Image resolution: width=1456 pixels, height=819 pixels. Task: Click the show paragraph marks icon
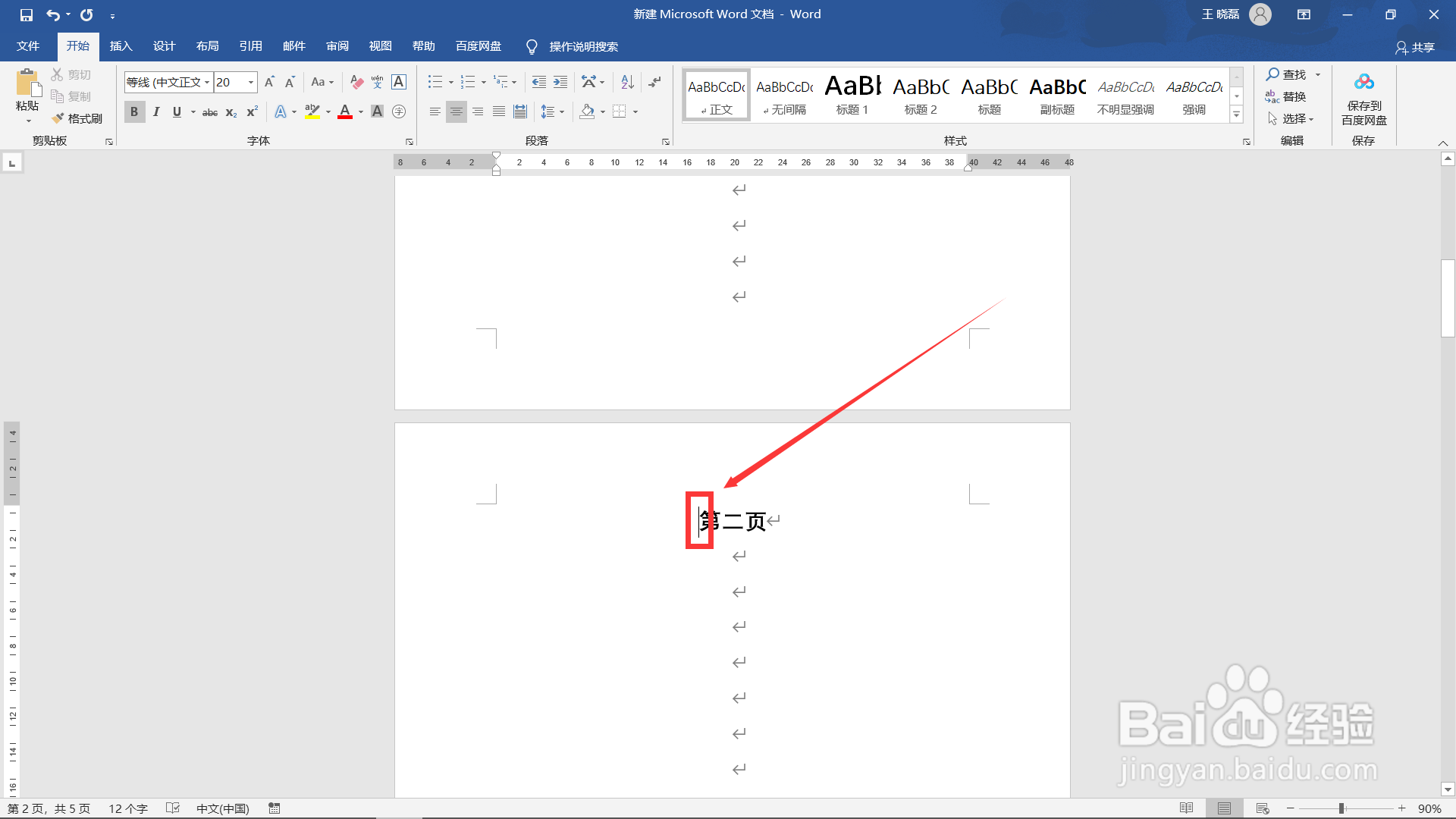click(x=655, y=82)
